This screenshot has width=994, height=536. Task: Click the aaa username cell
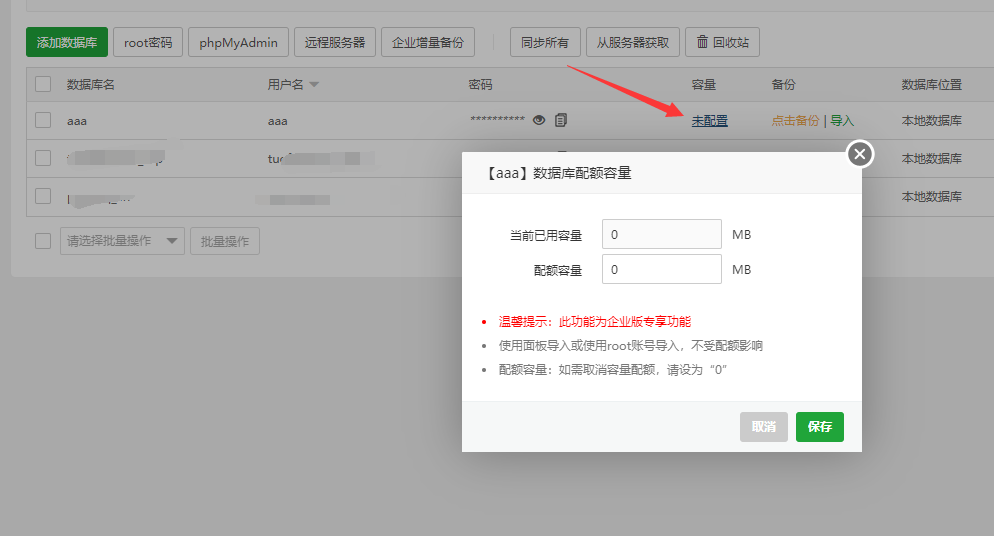point(278,121)
